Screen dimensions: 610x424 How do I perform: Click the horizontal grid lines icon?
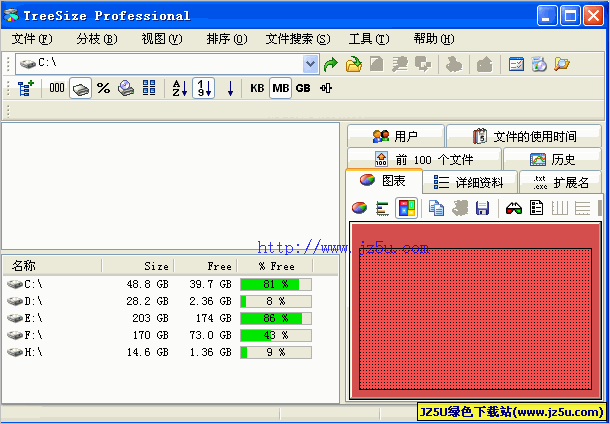(x=582, y=208)
